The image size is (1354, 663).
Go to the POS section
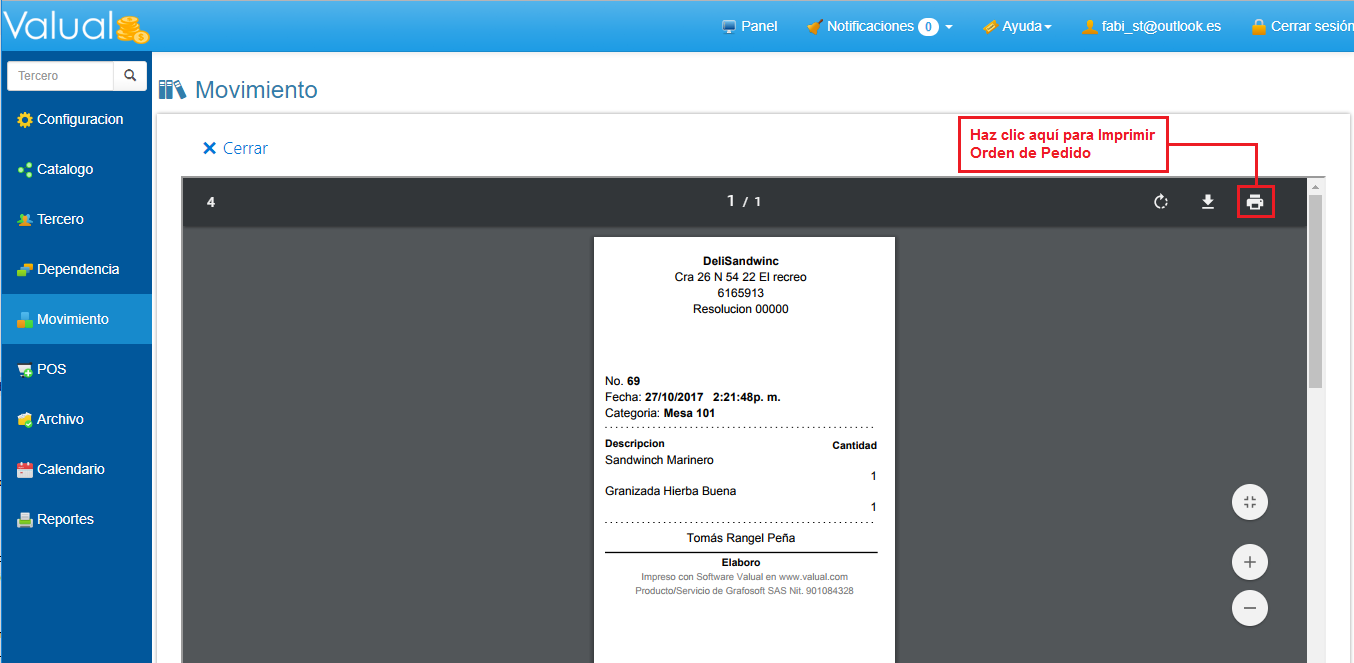point(51,370)
